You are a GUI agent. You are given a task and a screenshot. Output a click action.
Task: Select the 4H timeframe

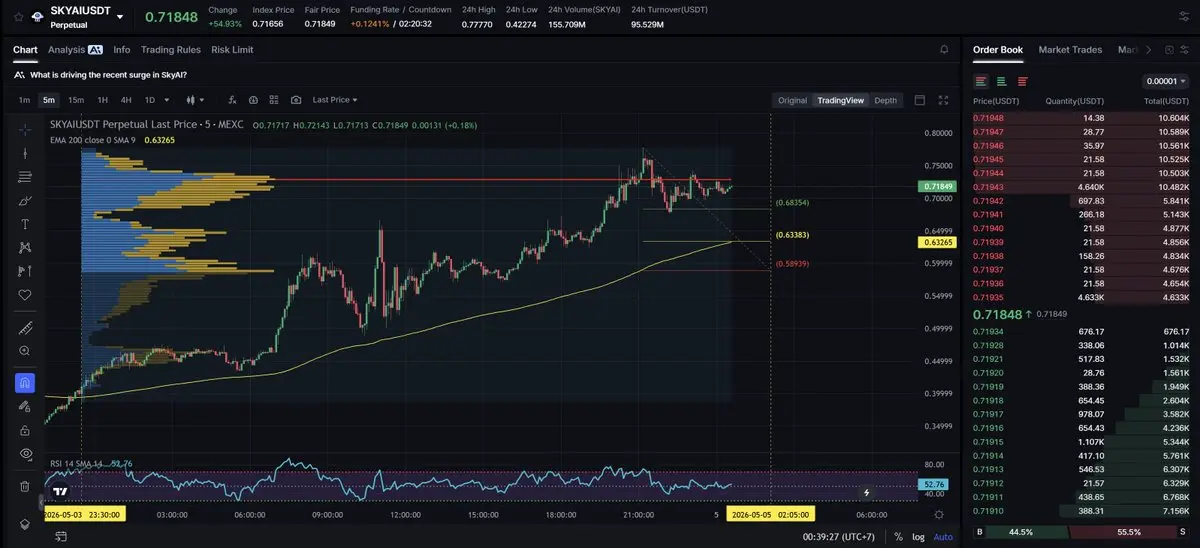click(126, 100)
